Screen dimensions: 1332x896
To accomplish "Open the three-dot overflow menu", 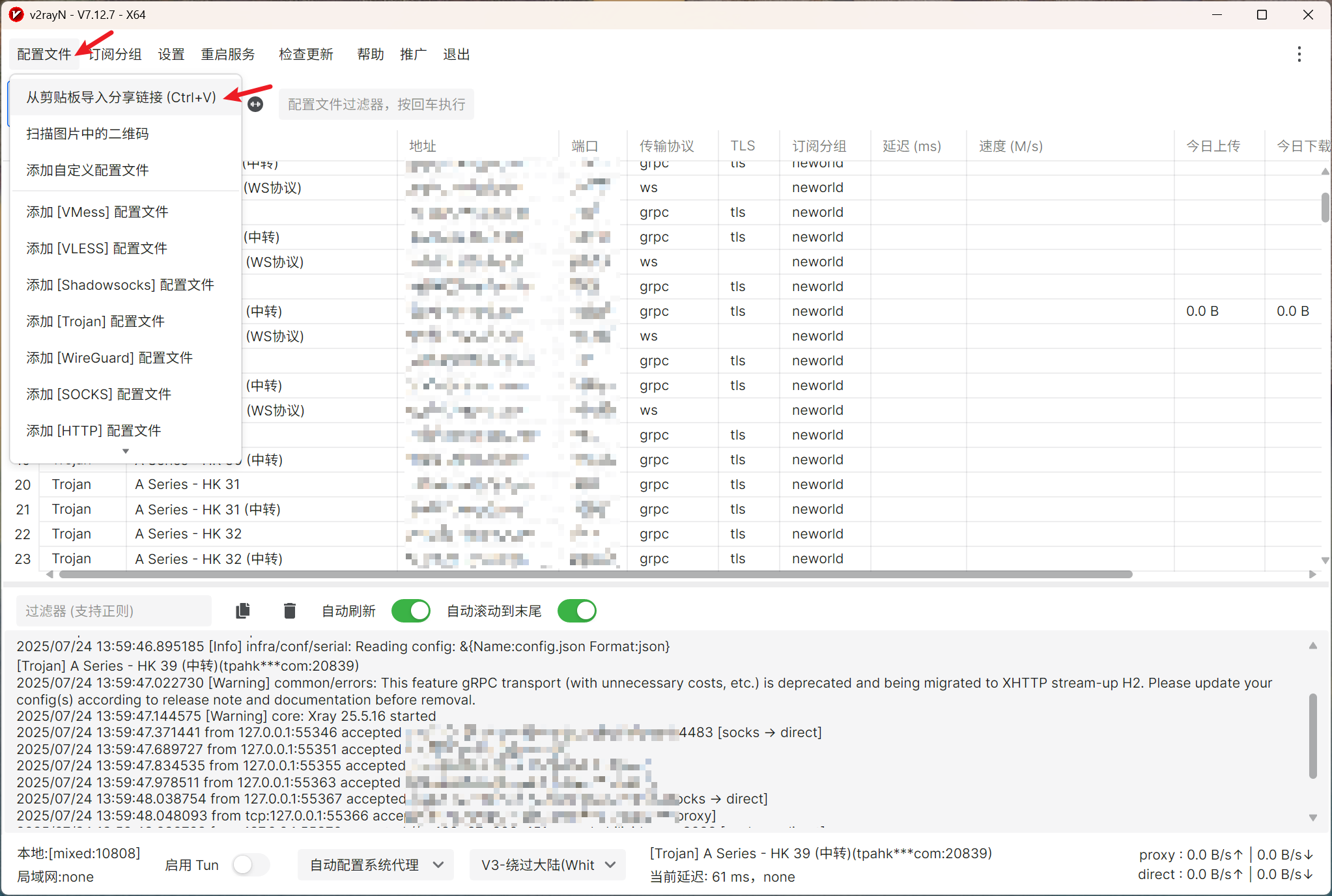I will 1299,54.
